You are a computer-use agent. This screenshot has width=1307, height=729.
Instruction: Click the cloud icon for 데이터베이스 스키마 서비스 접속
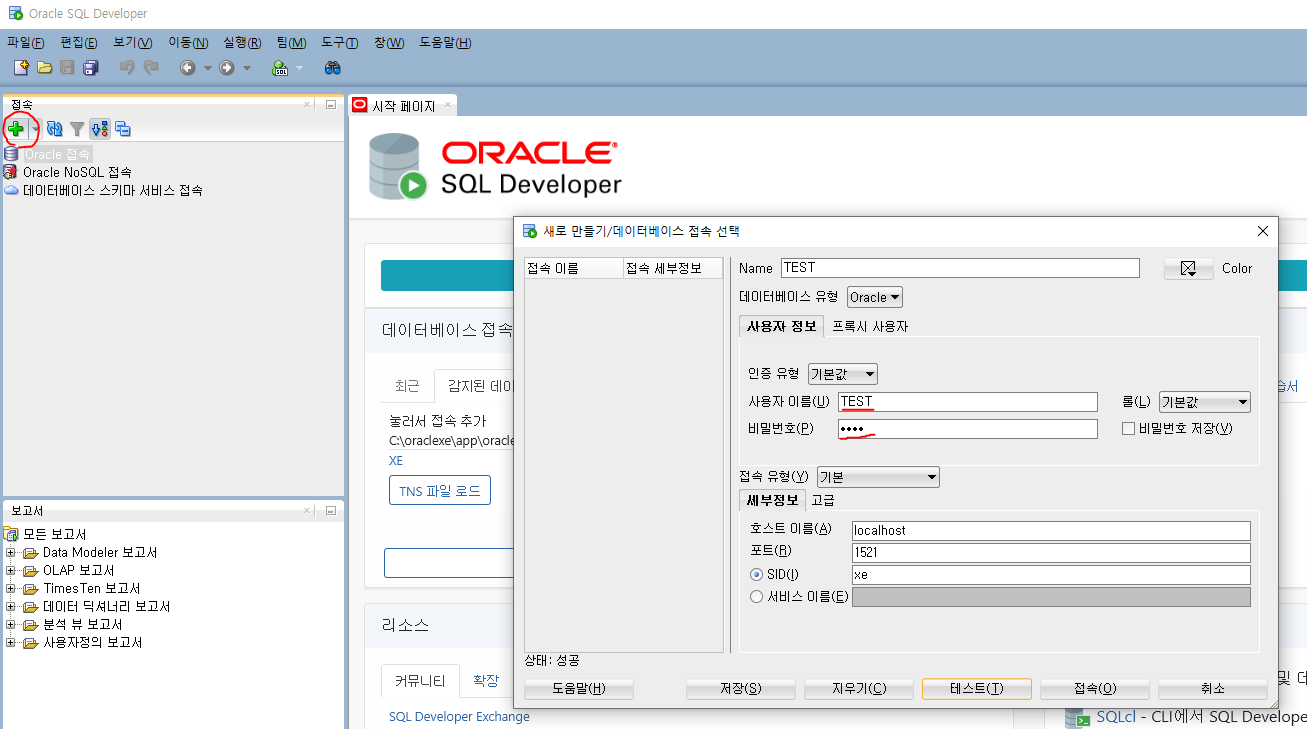click(x=11, y=190)
